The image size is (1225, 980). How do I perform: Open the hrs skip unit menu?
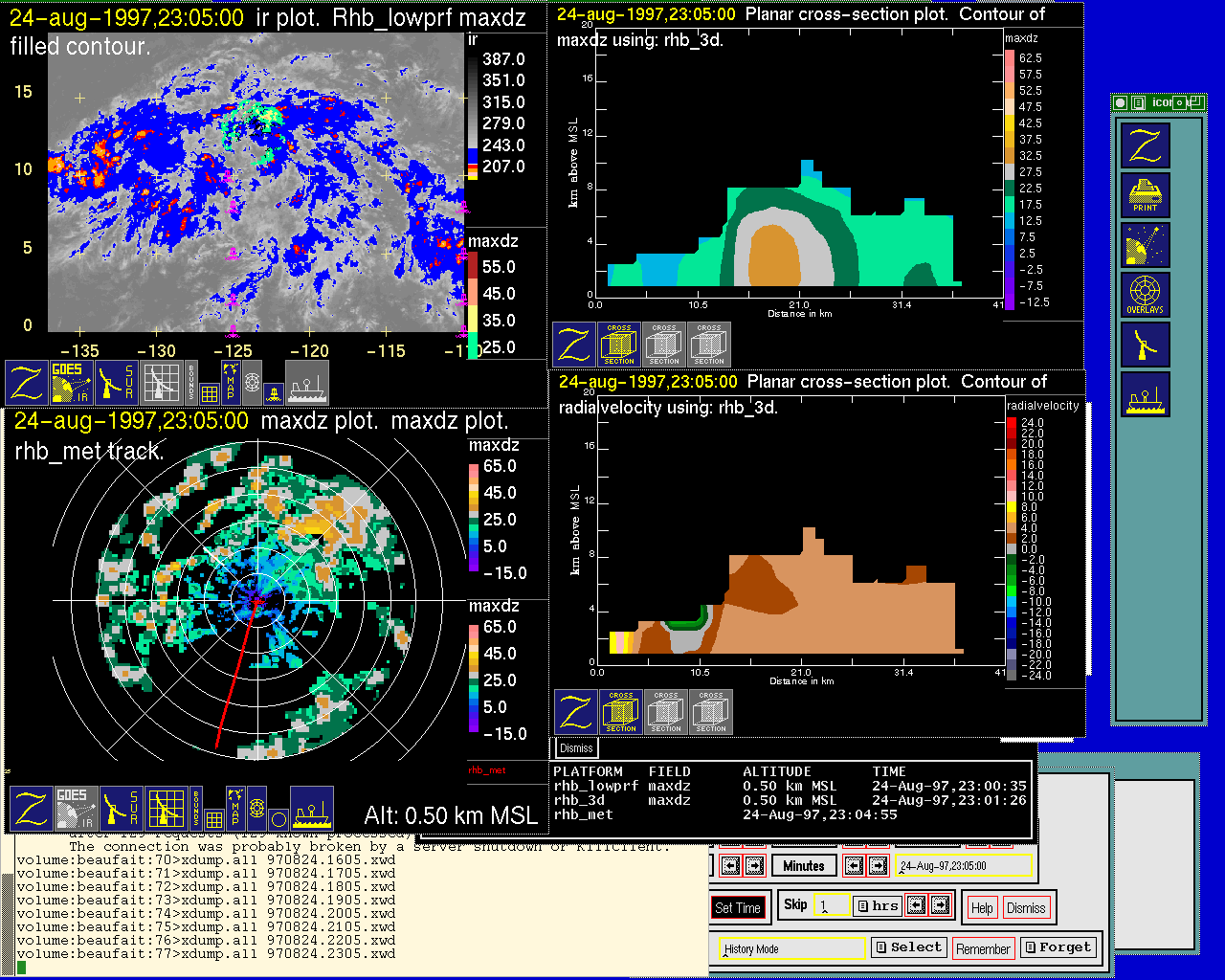pos(878,905)
